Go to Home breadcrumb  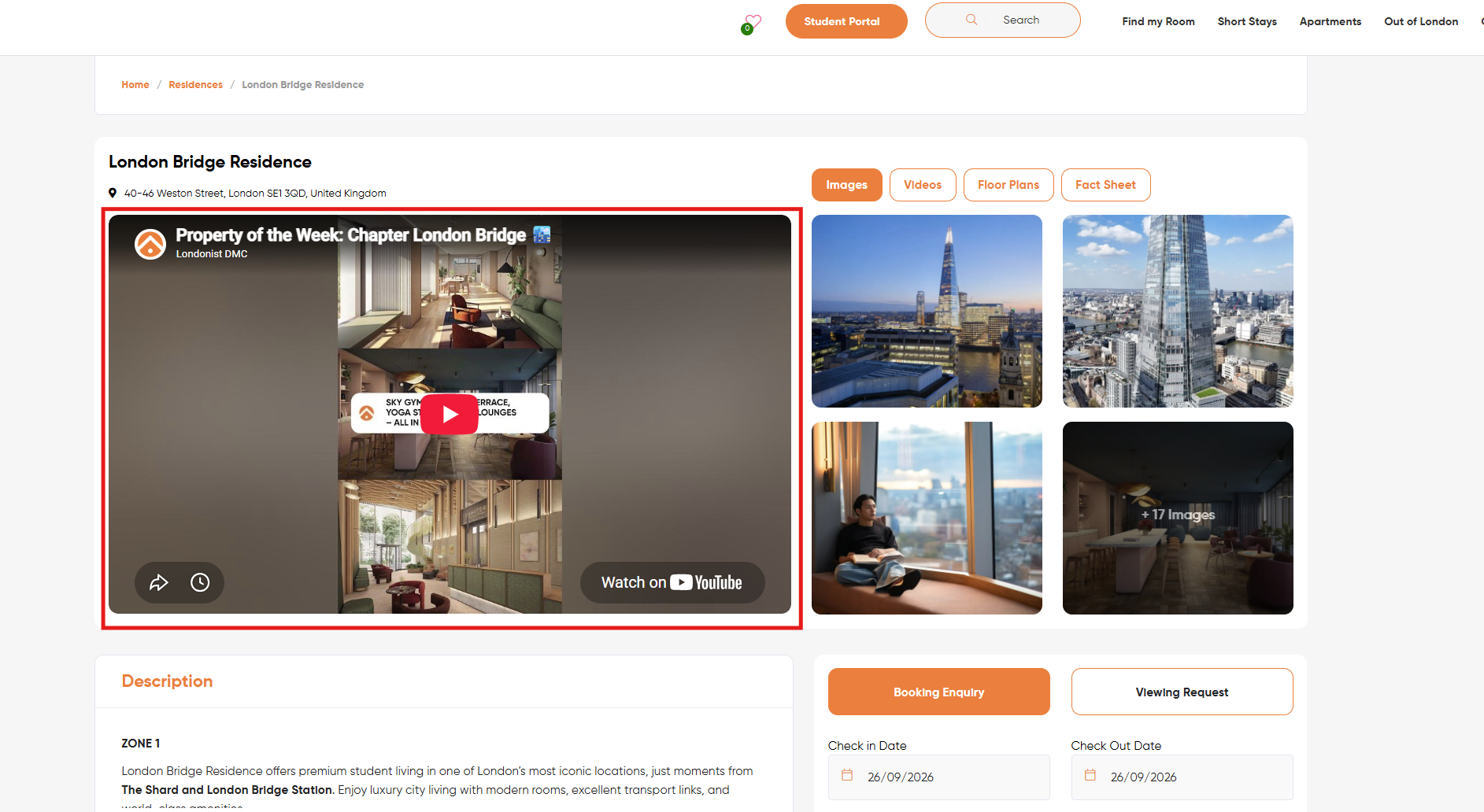(x=135, y=85)
